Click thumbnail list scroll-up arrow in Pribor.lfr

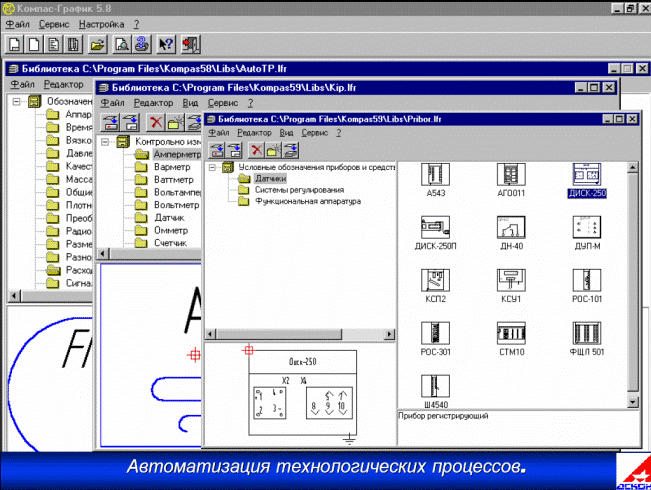point(632,168)
